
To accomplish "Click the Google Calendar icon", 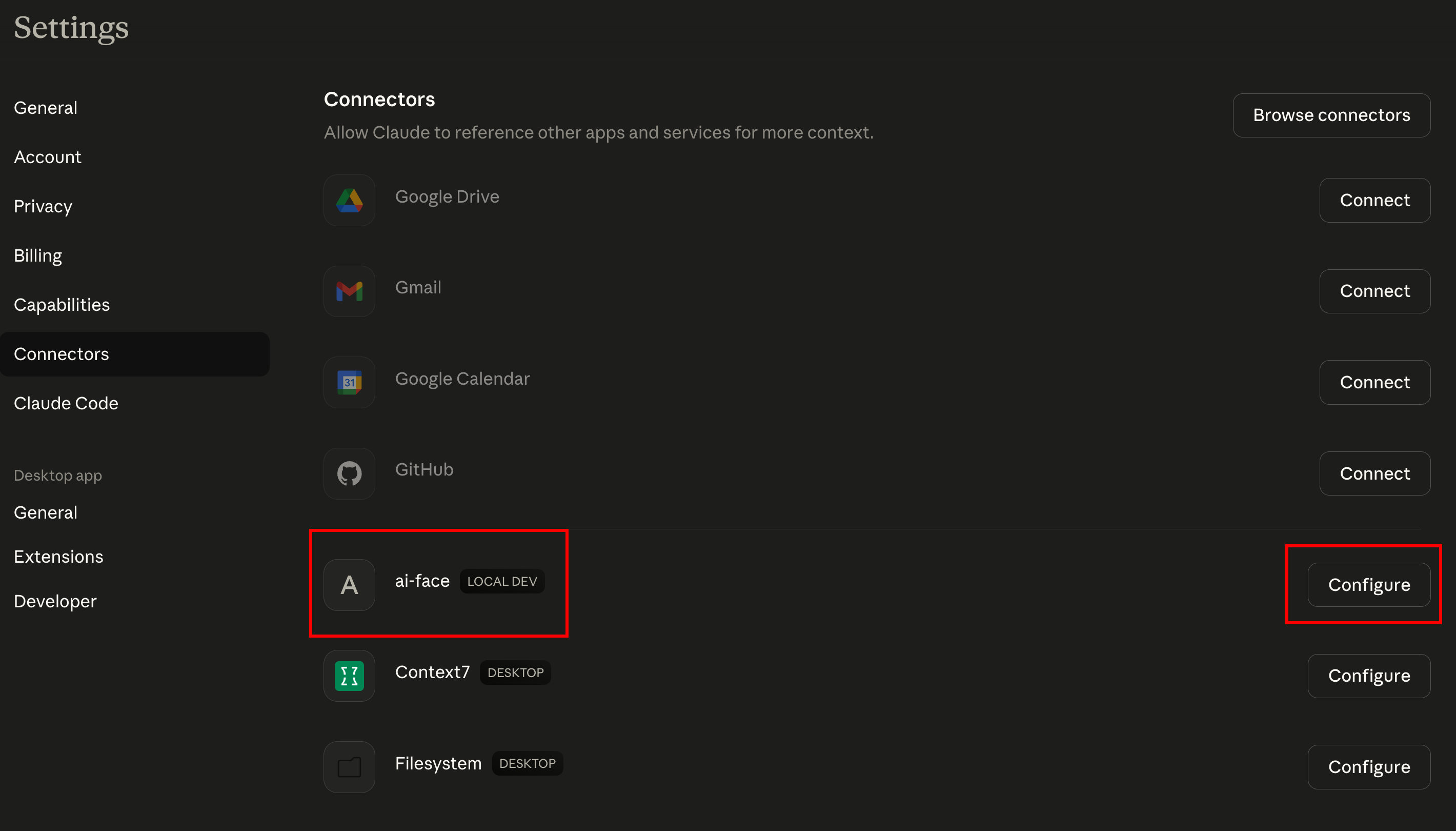I will (x=349, y=382).
